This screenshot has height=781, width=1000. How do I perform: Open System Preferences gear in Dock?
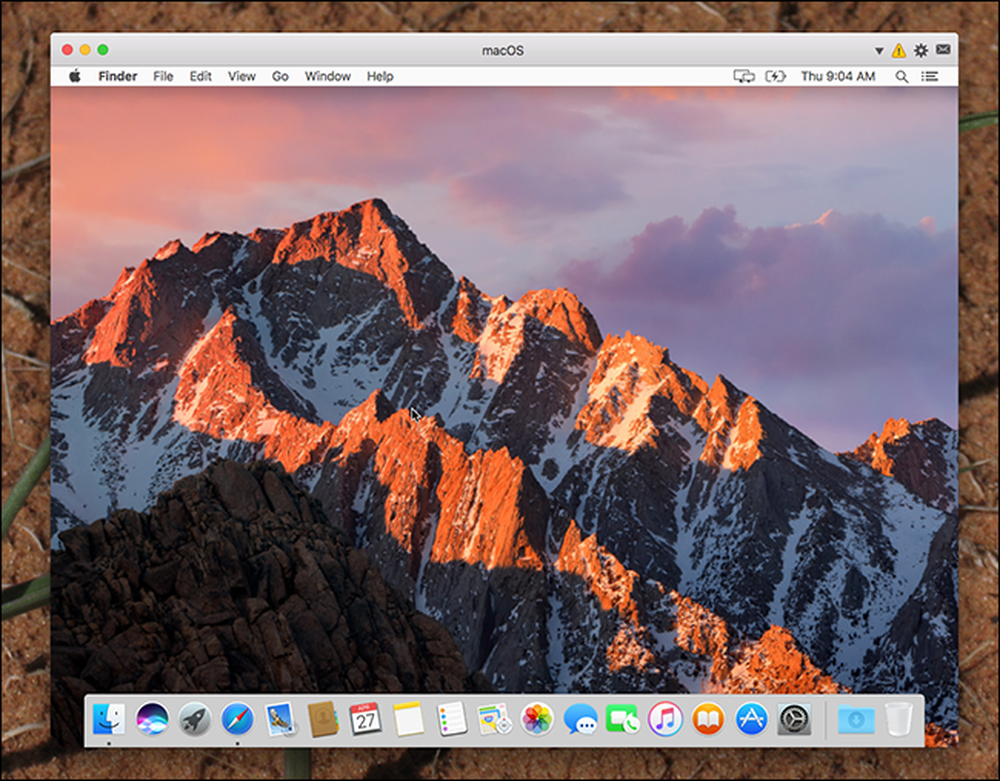pos(794,719)
